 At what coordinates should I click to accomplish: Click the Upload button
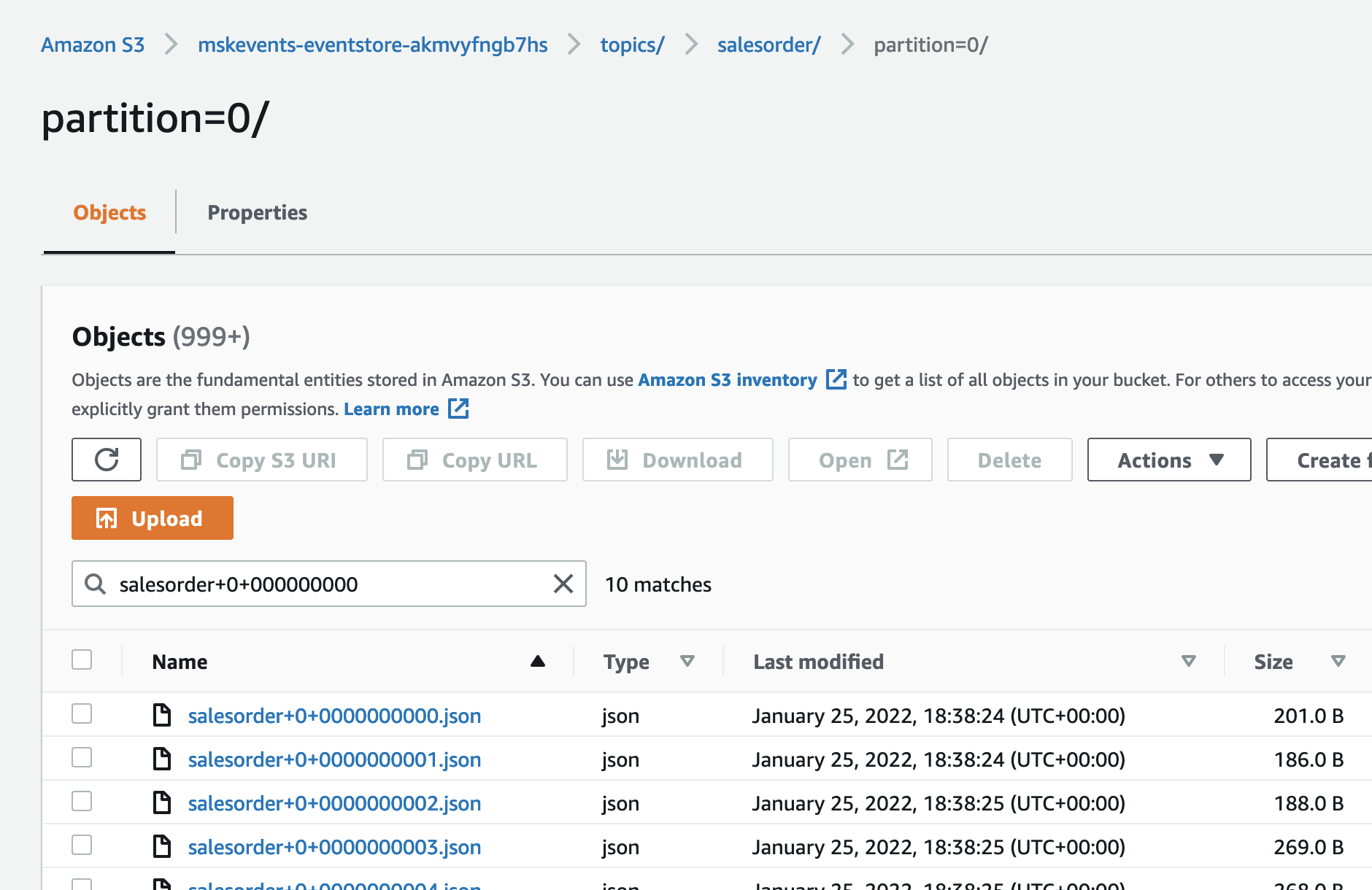pyautogui.click(x=153, y=518)
